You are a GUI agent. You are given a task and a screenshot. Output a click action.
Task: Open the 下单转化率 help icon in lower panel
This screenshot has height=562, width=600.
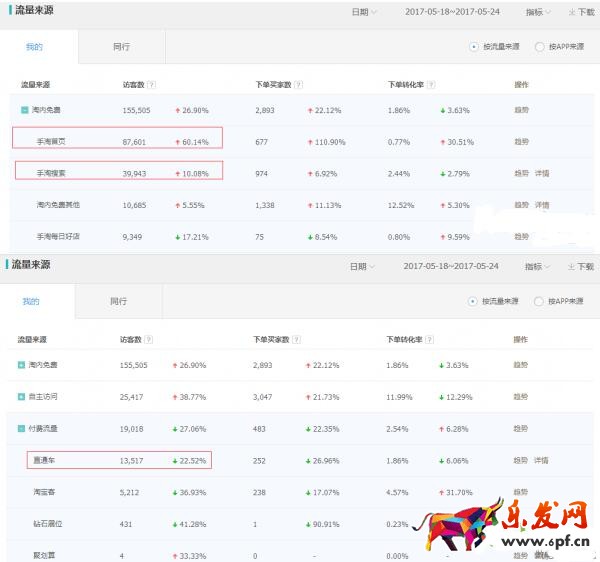pyautogui.click(x=429, y=339)
